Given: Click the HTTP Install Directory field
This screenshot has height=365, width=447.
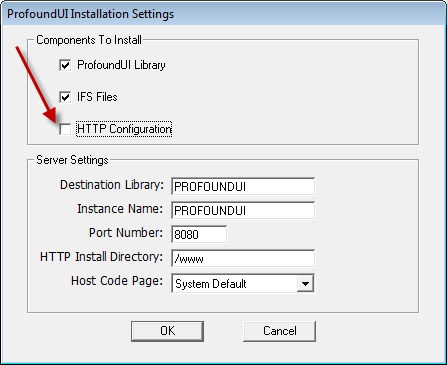Looking at the screenshot, I should coord(243,258).
